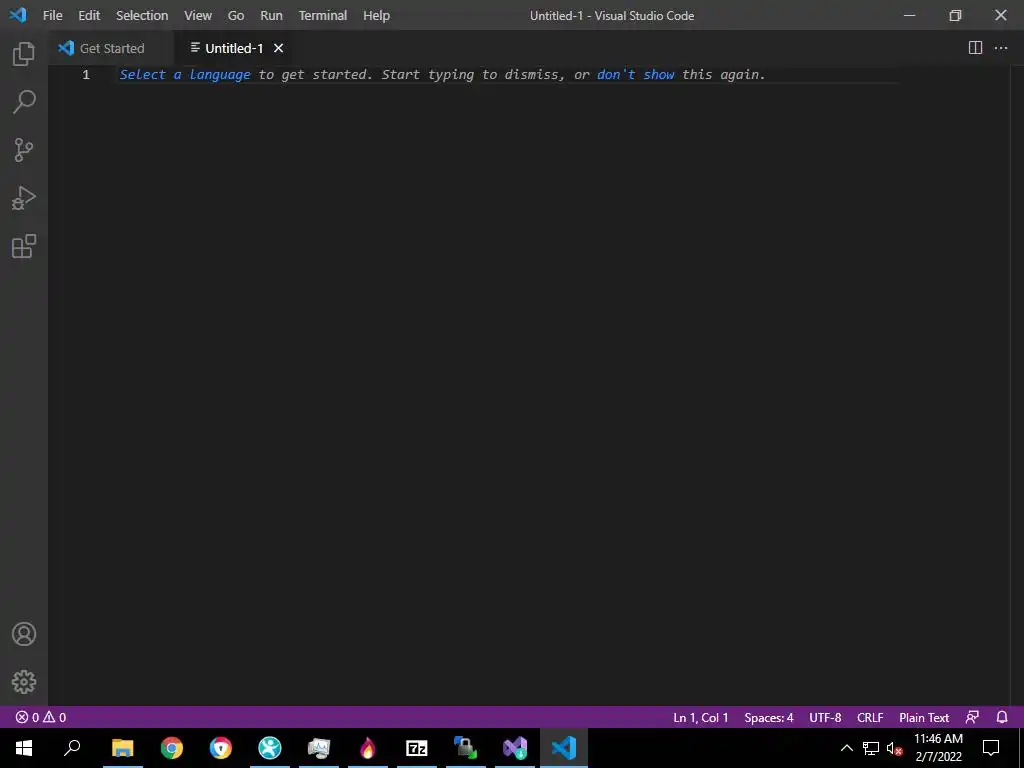Open the Edit menu
The height and width of the screenshot is (768, 1024).
89,15
